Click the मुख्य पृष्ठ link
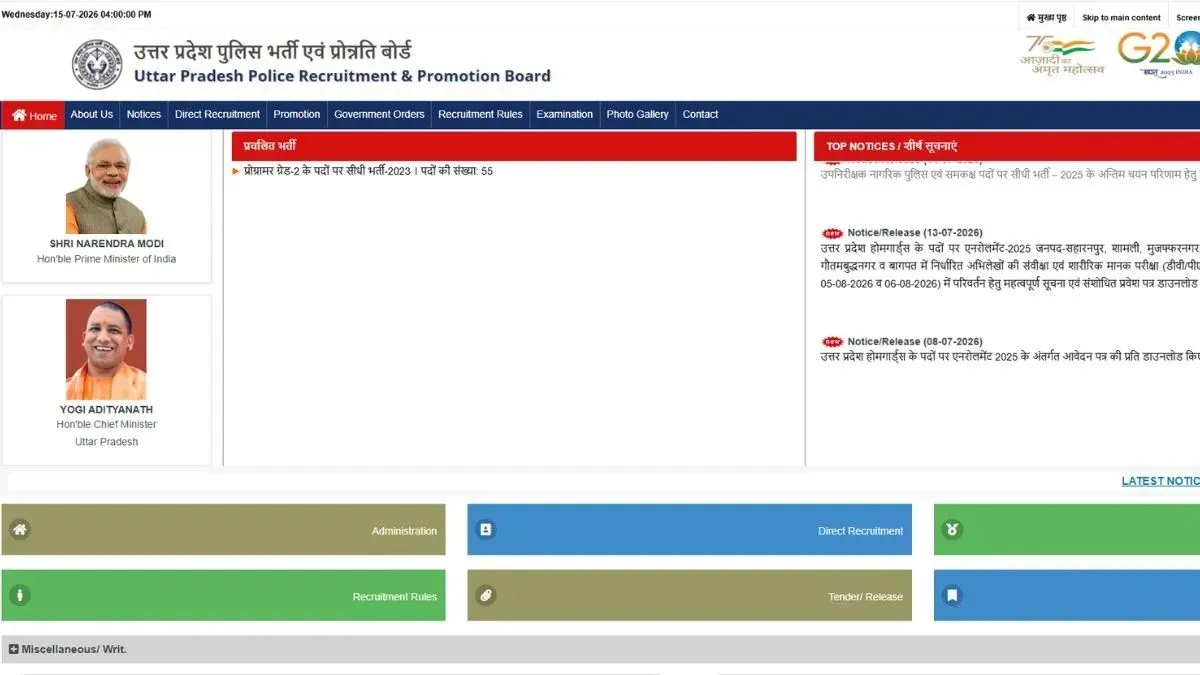 pyautogui.click(x=1052, y=17)
